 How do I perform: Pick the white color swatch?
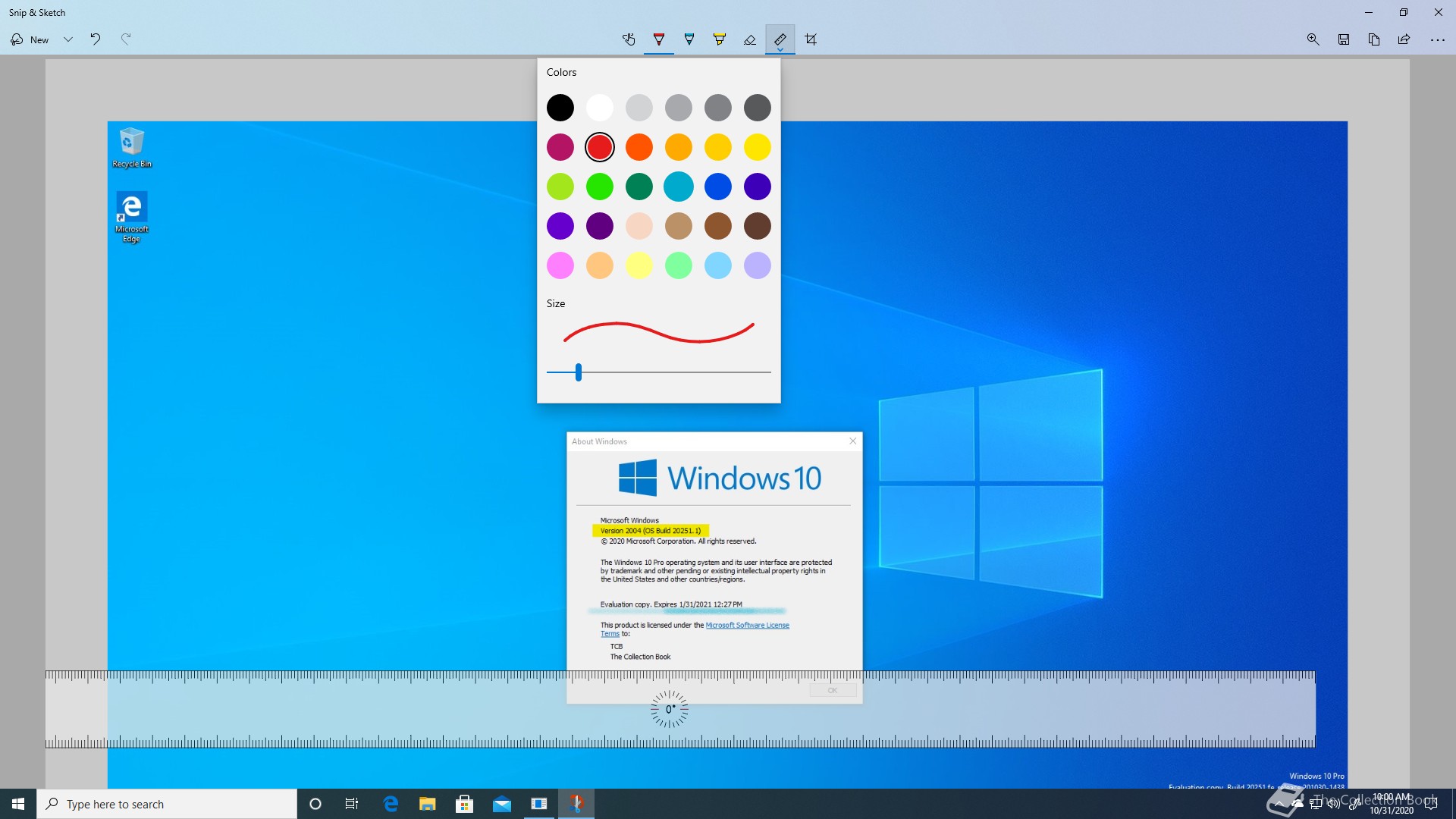(x=600, y=108)
